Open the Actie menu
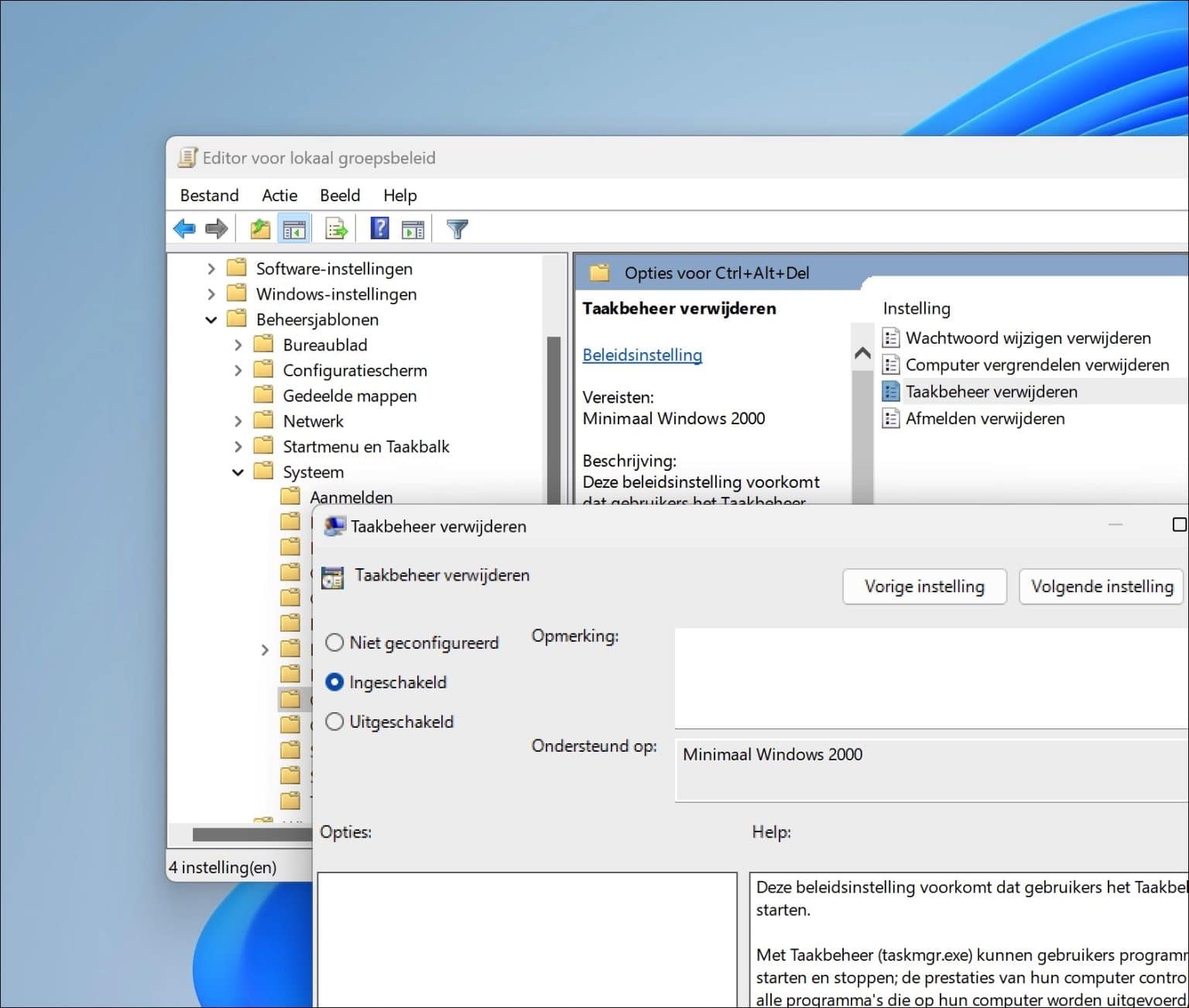This screenshot has height=1008, width=1189. (279, 195)
